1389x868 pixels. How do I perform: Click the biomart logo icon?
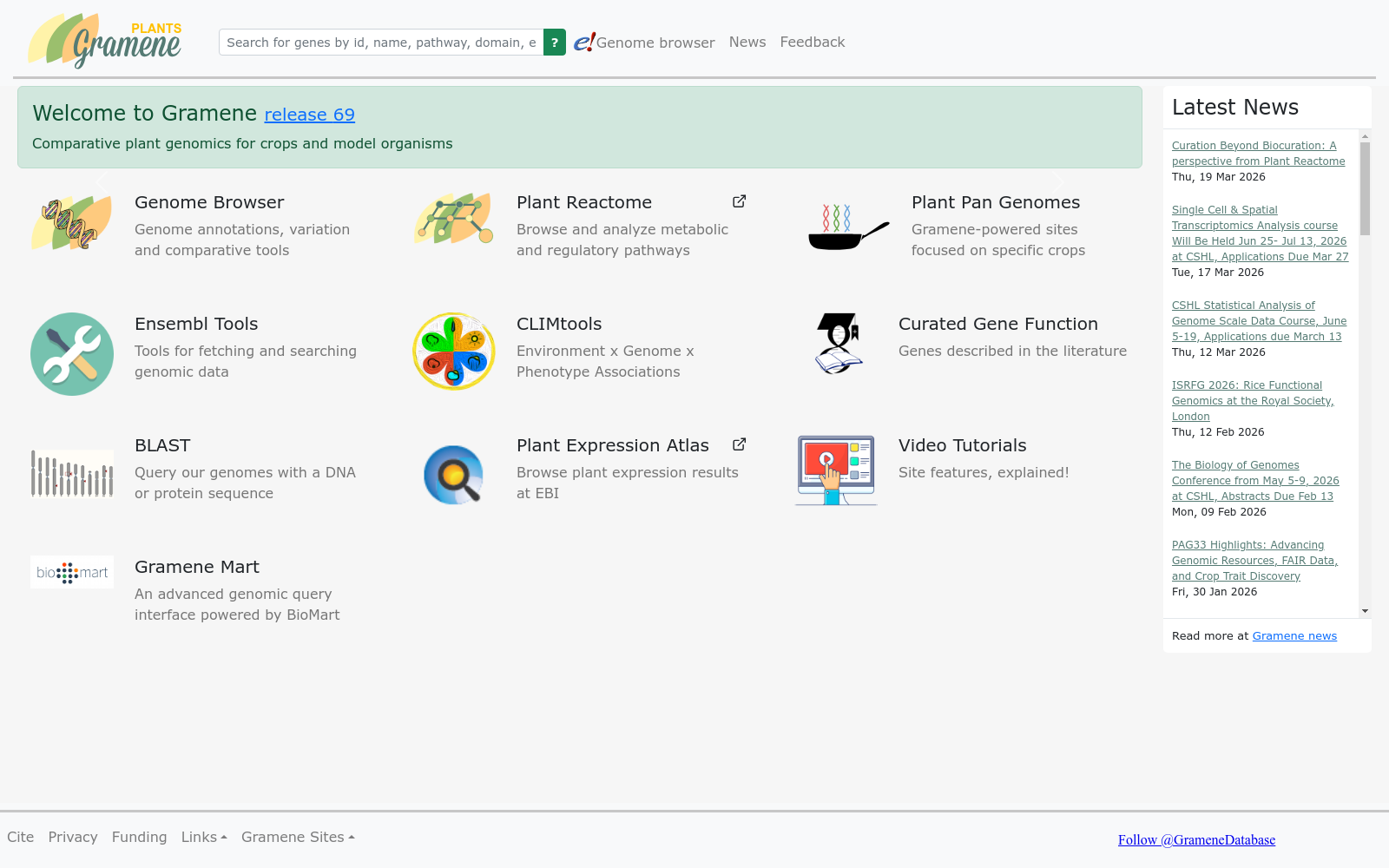point(72,572)
